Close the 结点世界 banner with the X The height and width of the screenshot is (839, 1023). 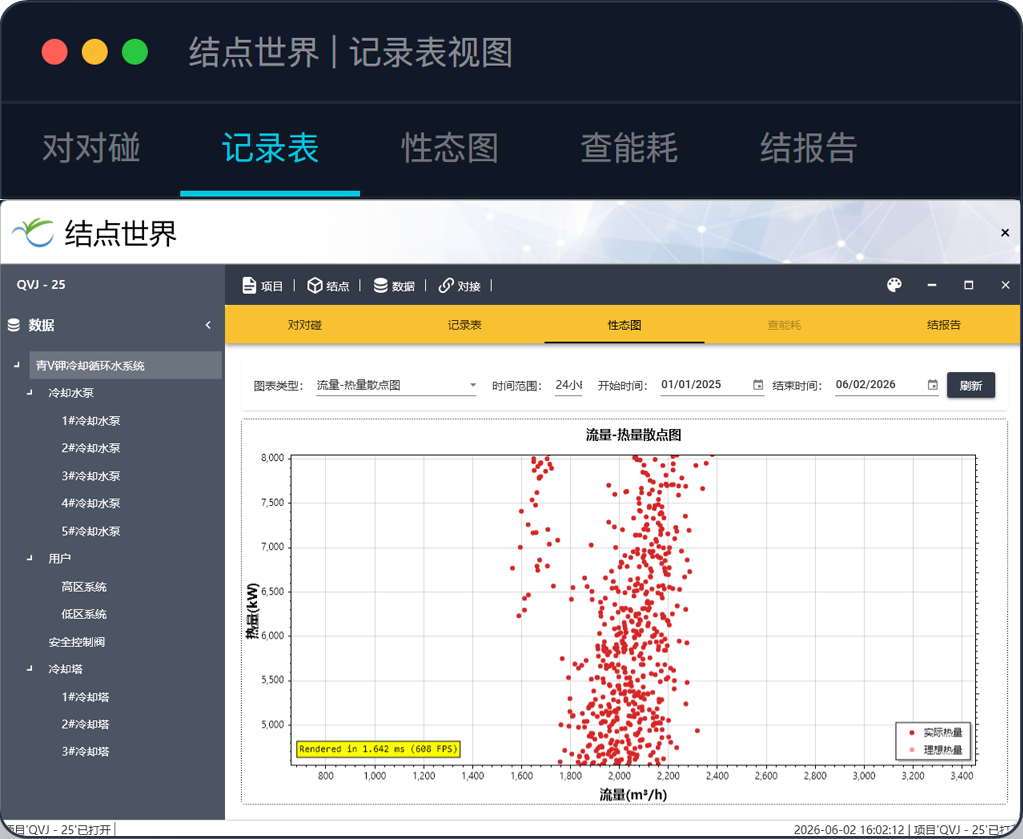[x=1005, y=232]
